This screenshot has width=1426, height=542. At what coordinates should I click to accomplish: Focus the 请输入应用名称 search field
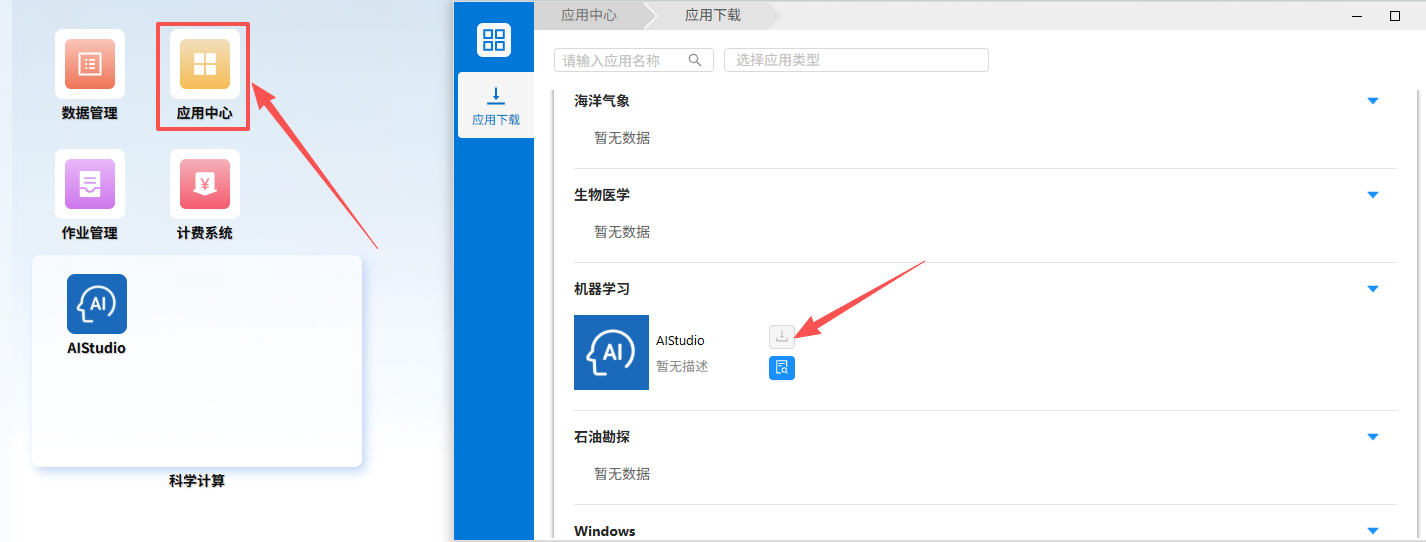point(622,60)
